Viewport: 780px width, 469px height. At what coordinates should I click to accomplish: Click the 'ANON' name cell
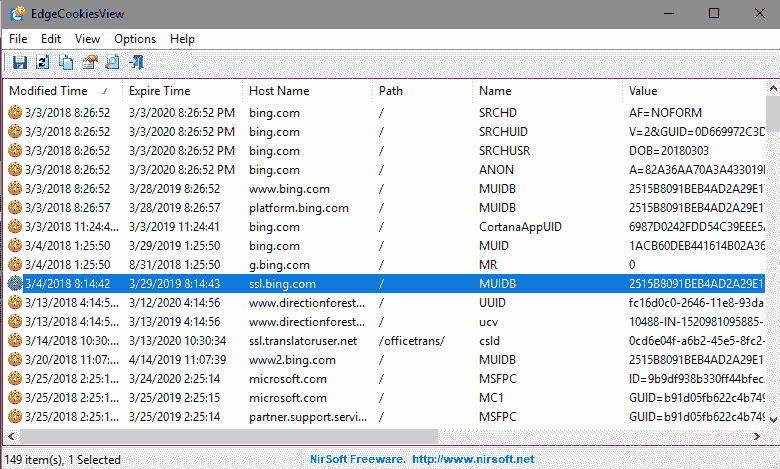[496, 170]
